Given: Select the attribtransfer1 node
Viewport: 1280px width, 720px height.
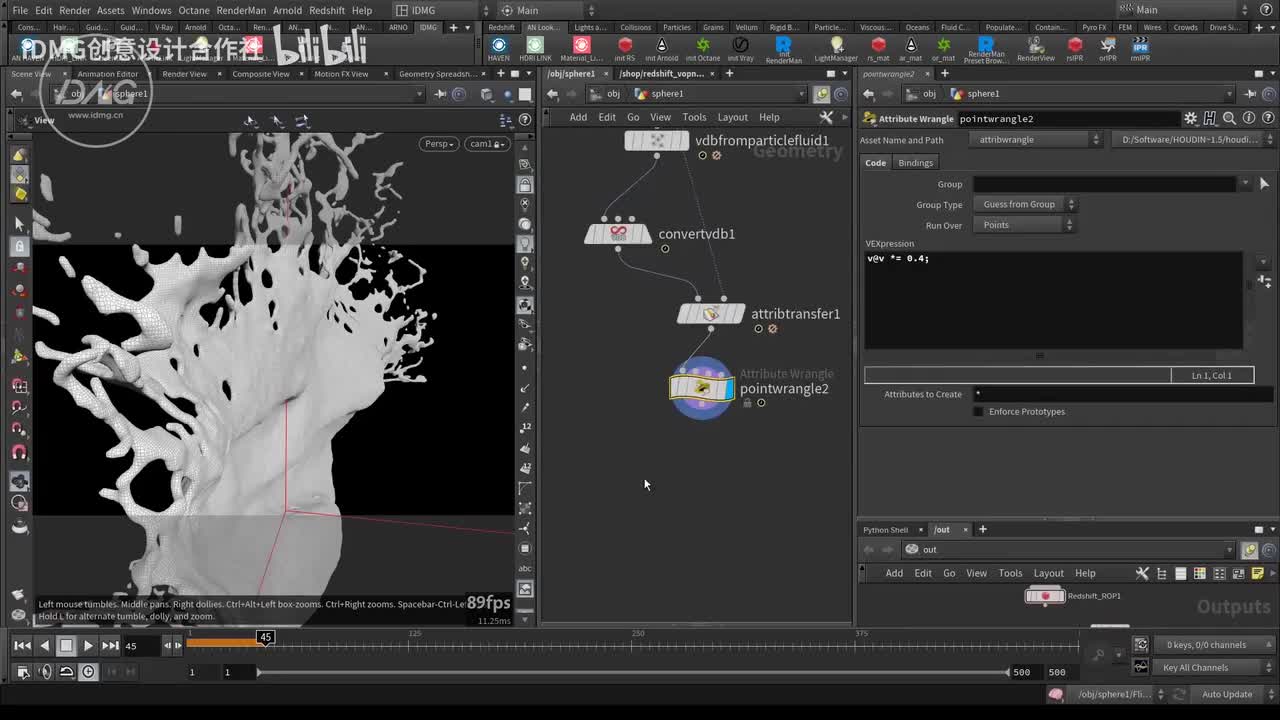Looking at the screenshot, I should [711, 314].
